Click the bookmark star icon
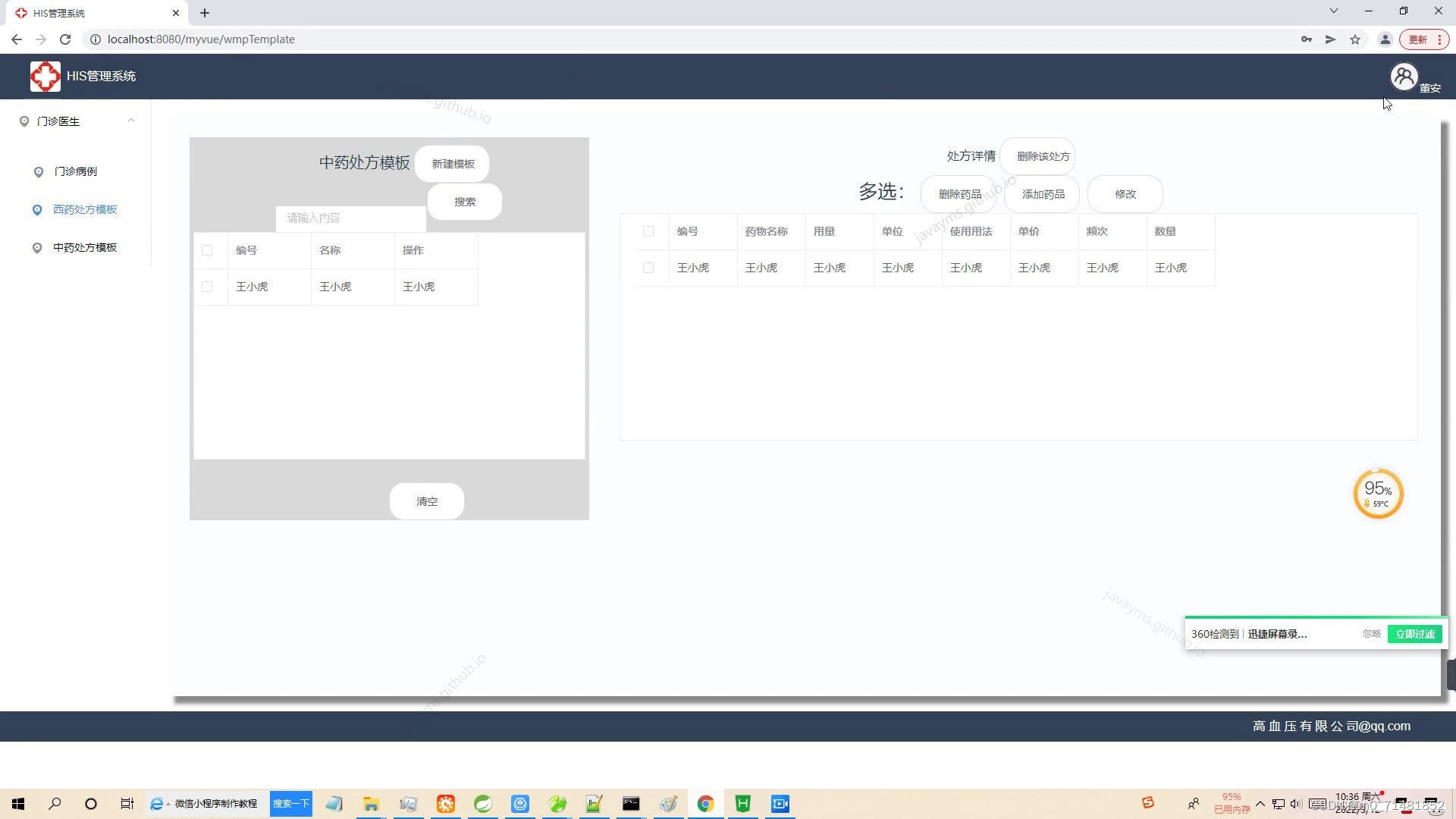Screen dimensions: 1456x819 pyautogui.click(x=1355, y=39)
